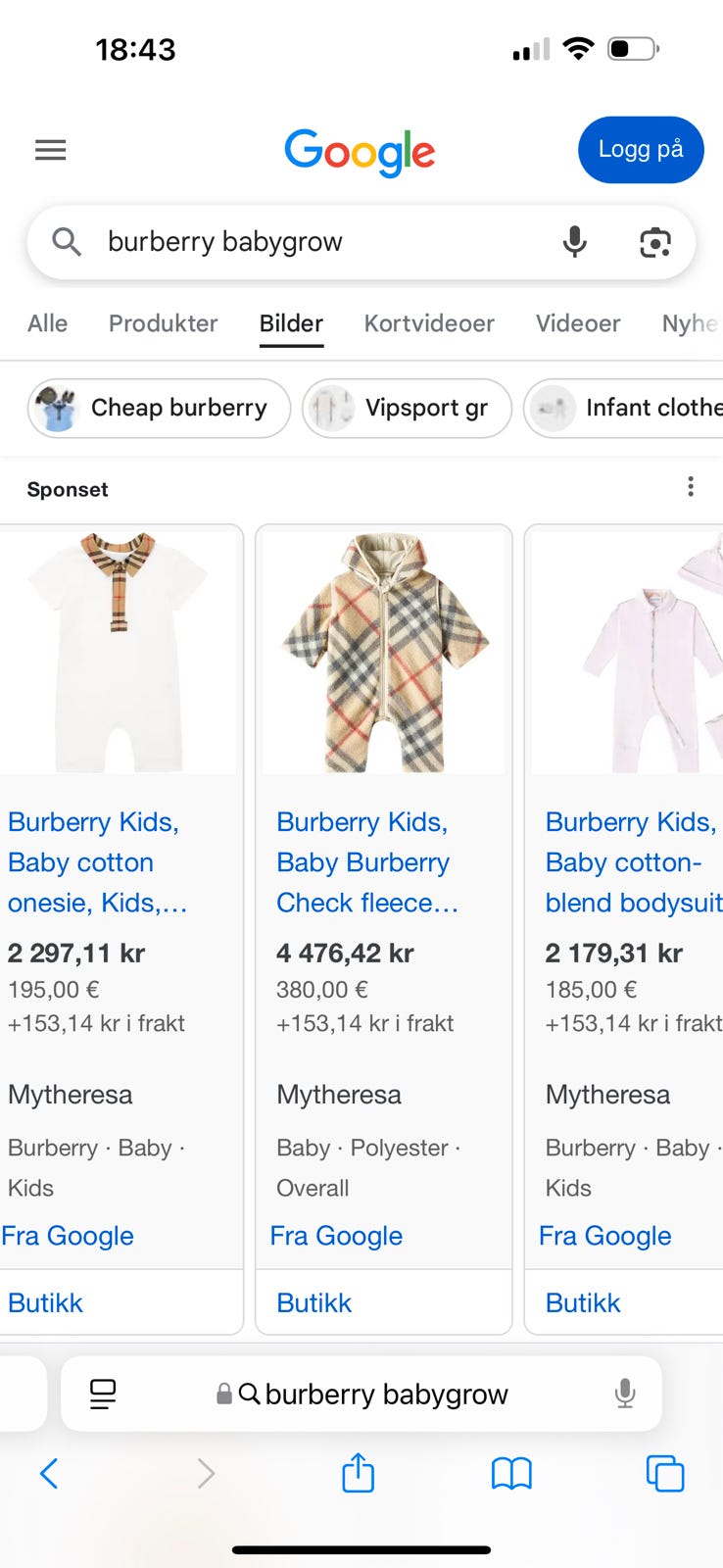
Task: Open Safari bookmarks
Action: 511,1473
